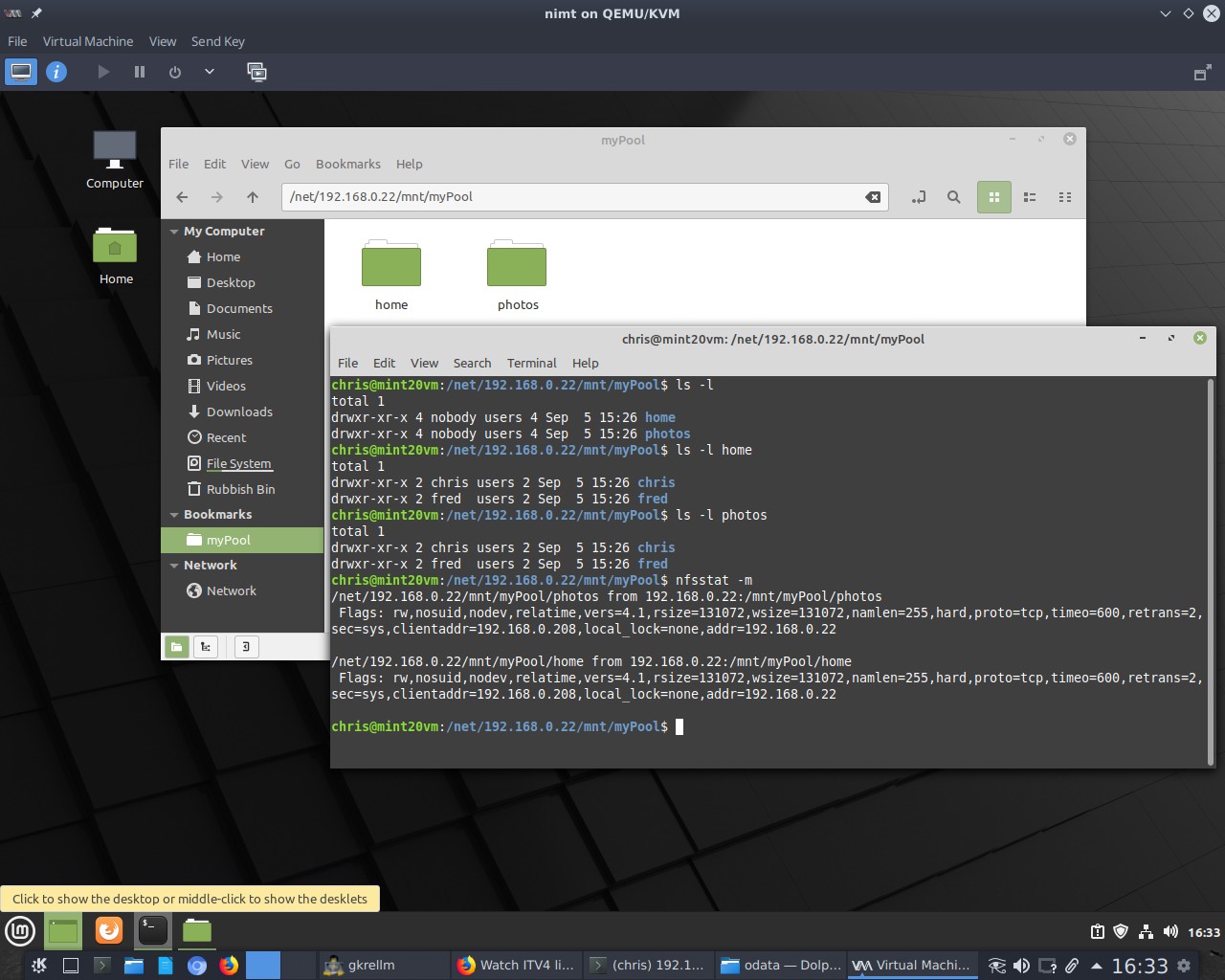The width and height of the screenshot is (1225, 980).
Task: Switch to list view
Action: coord(1030,197)
